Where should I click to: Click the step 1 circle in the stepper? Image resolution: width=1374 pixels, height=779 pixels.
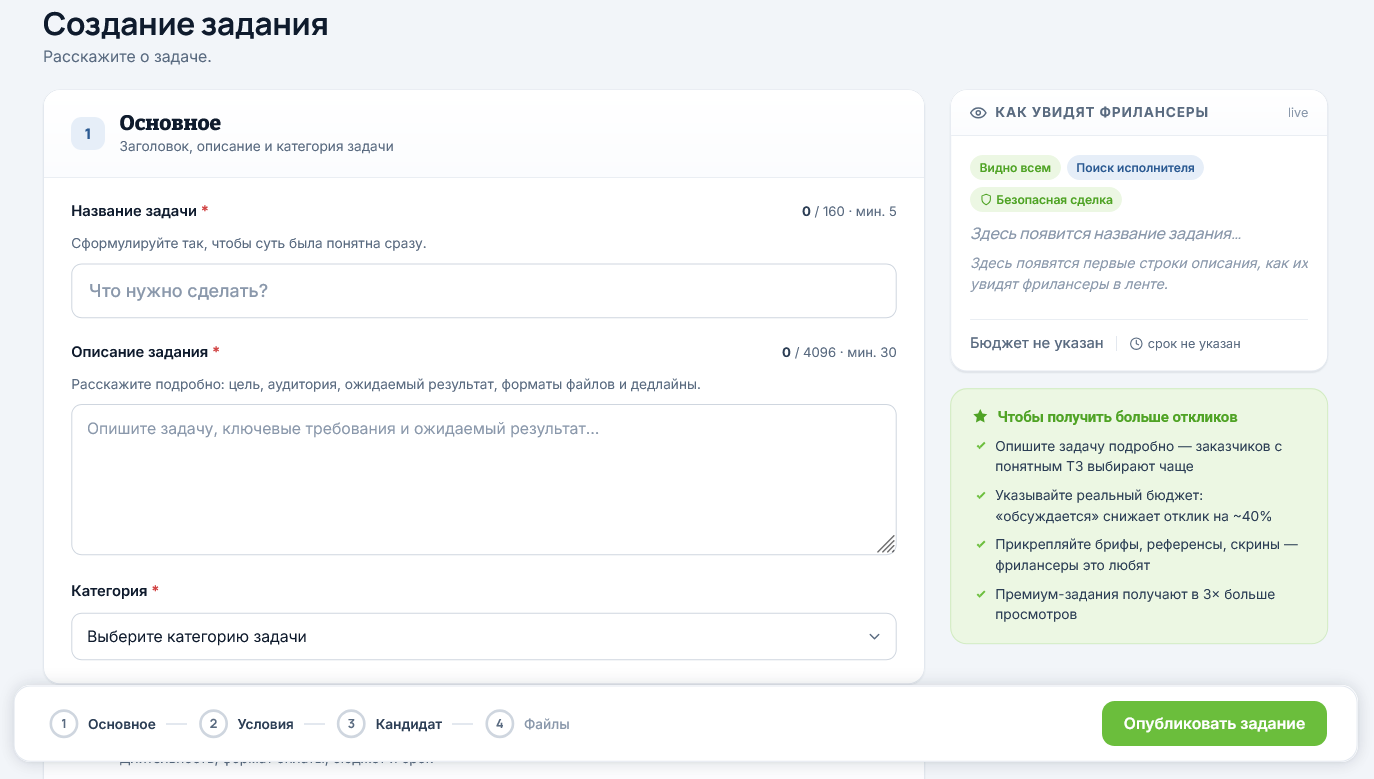point(64,724)
